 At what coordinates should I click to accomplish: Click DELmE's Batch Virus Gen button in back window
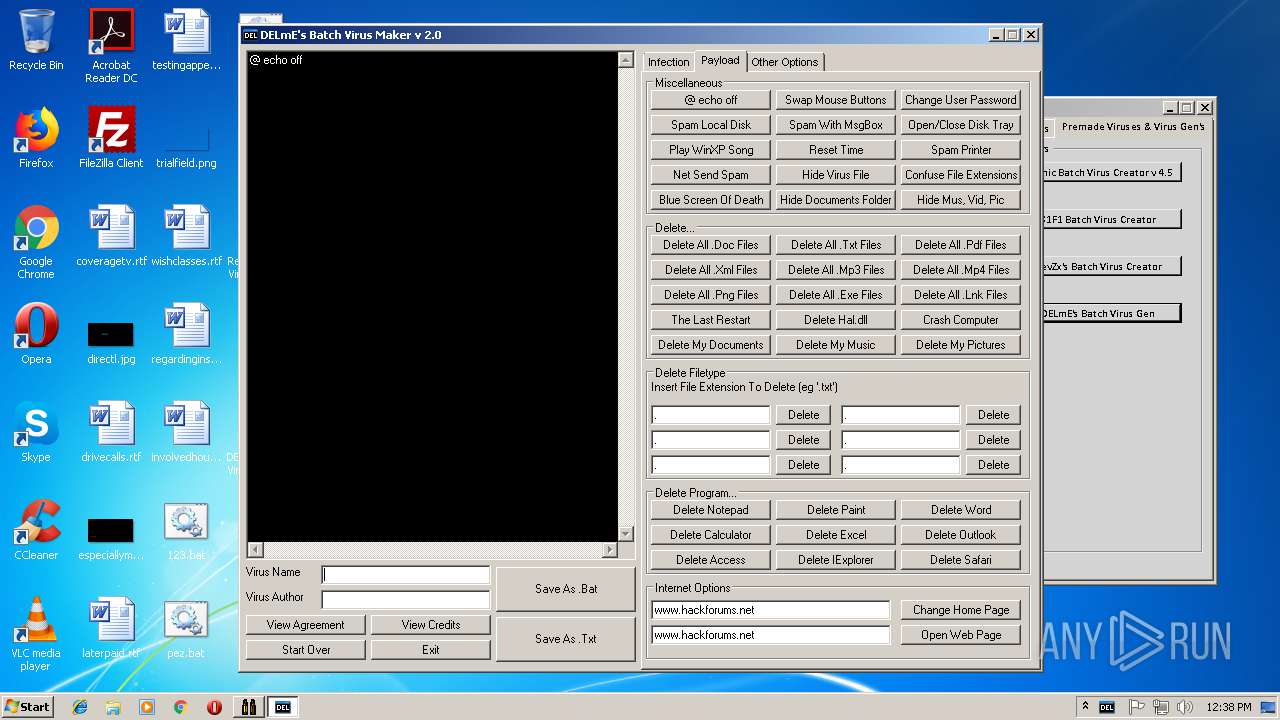point(1111,313)
